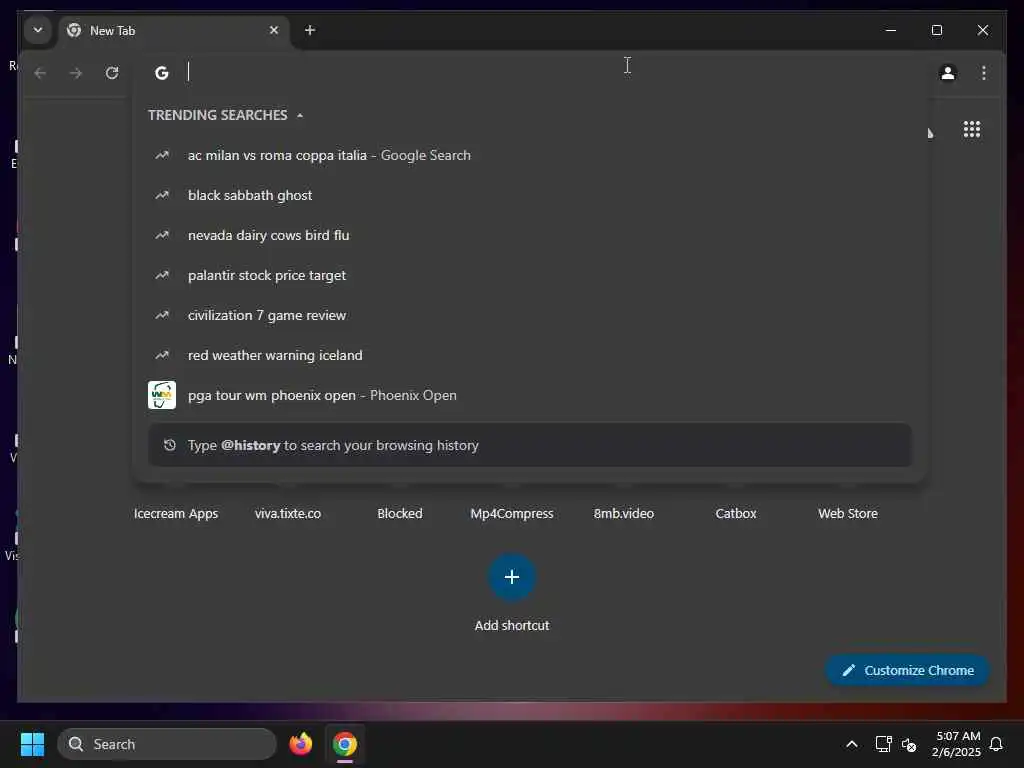Screen dimensions: 1024x768
Task: Open the tab search dropdown arrow
Action: [x=38, y=30]
